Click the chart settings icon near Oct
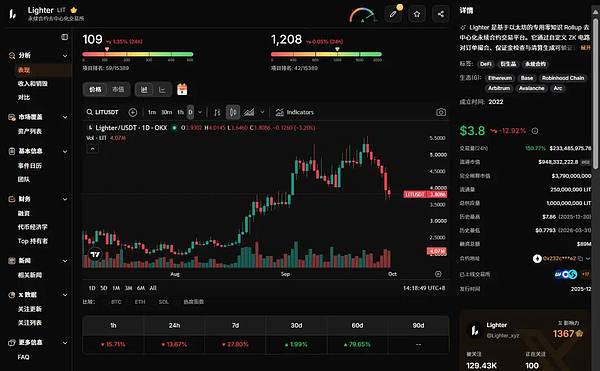Viewport: 600px width, 371px height. pos(438,274)
